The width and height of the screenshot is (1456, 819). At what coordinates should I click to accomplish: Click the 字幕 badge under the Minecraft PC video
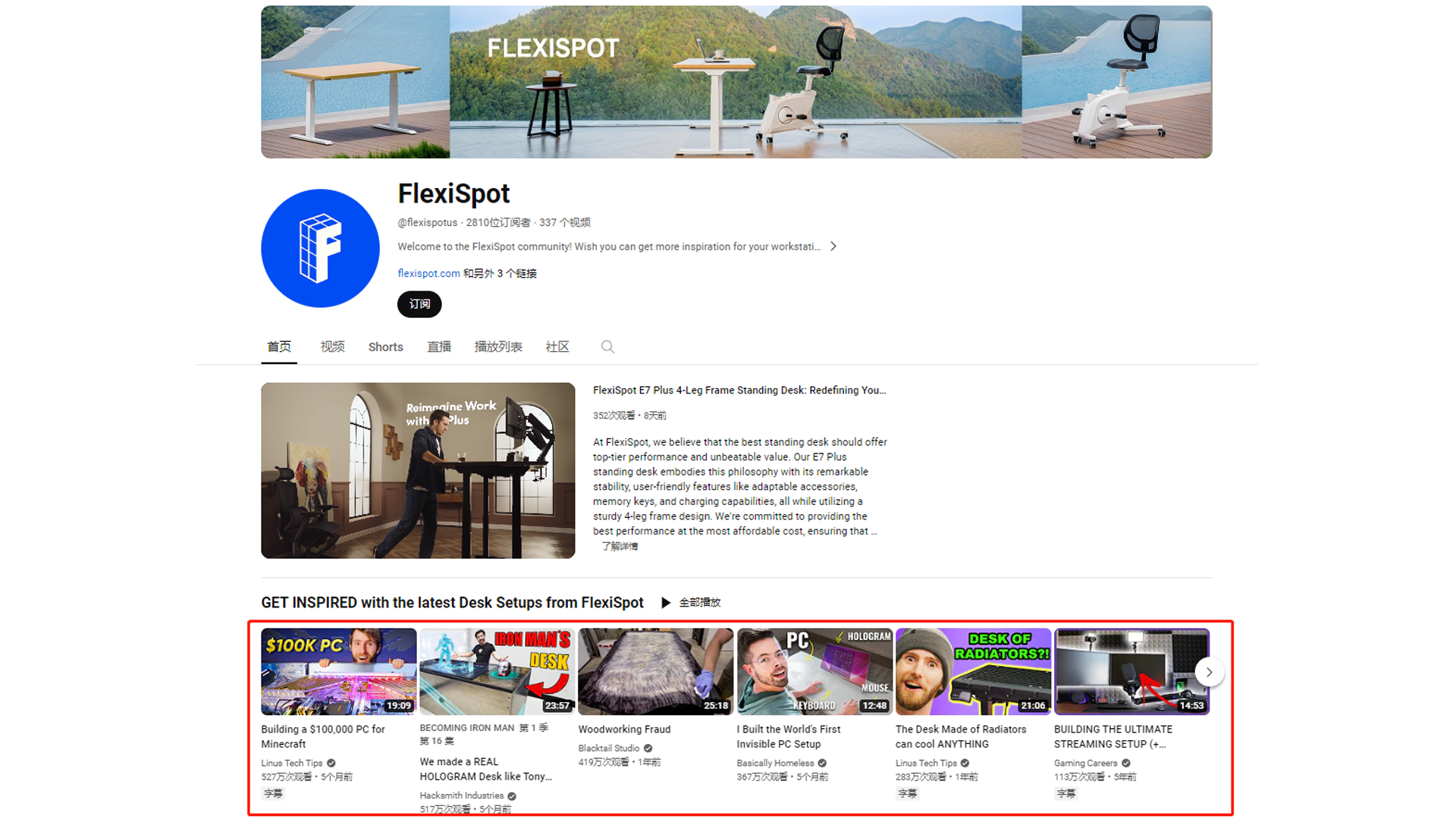273,793
